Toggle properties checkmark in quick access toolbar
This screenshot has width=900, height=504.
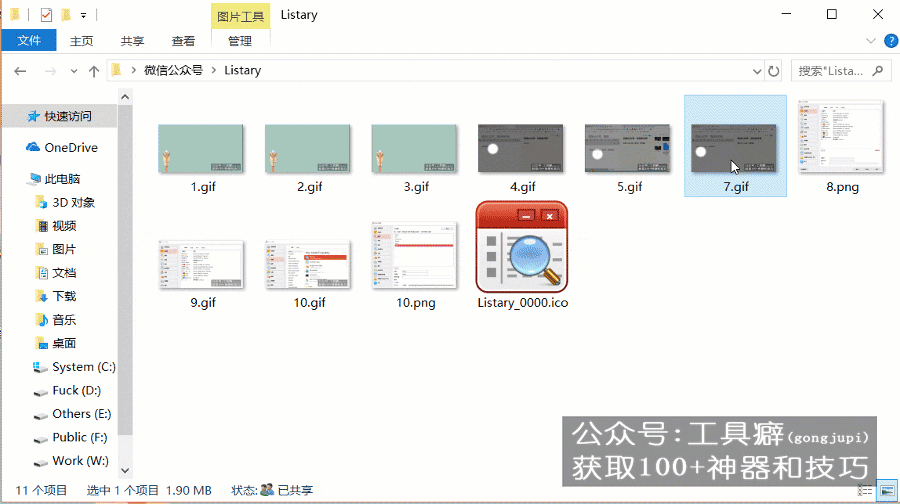tap(46, 15)
